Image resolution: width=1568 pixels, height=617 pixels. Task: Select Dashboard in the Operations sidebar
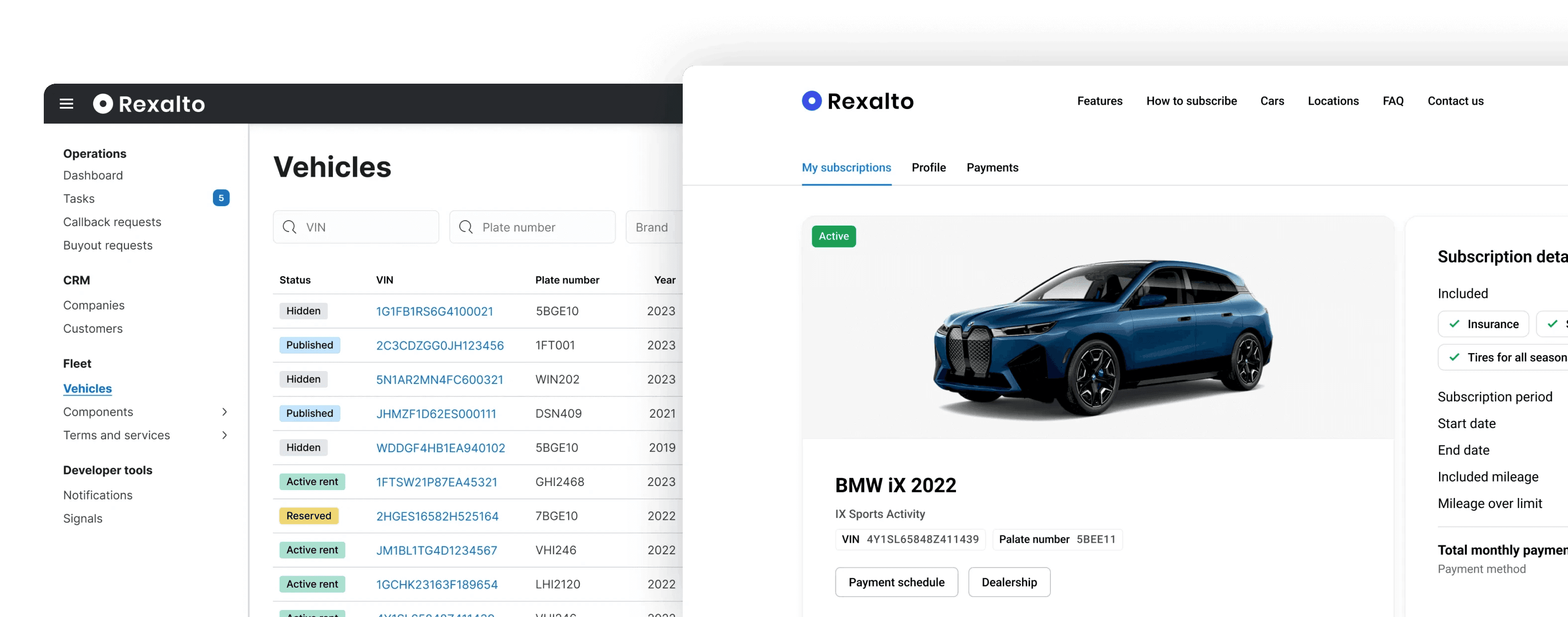coord(93,175)
